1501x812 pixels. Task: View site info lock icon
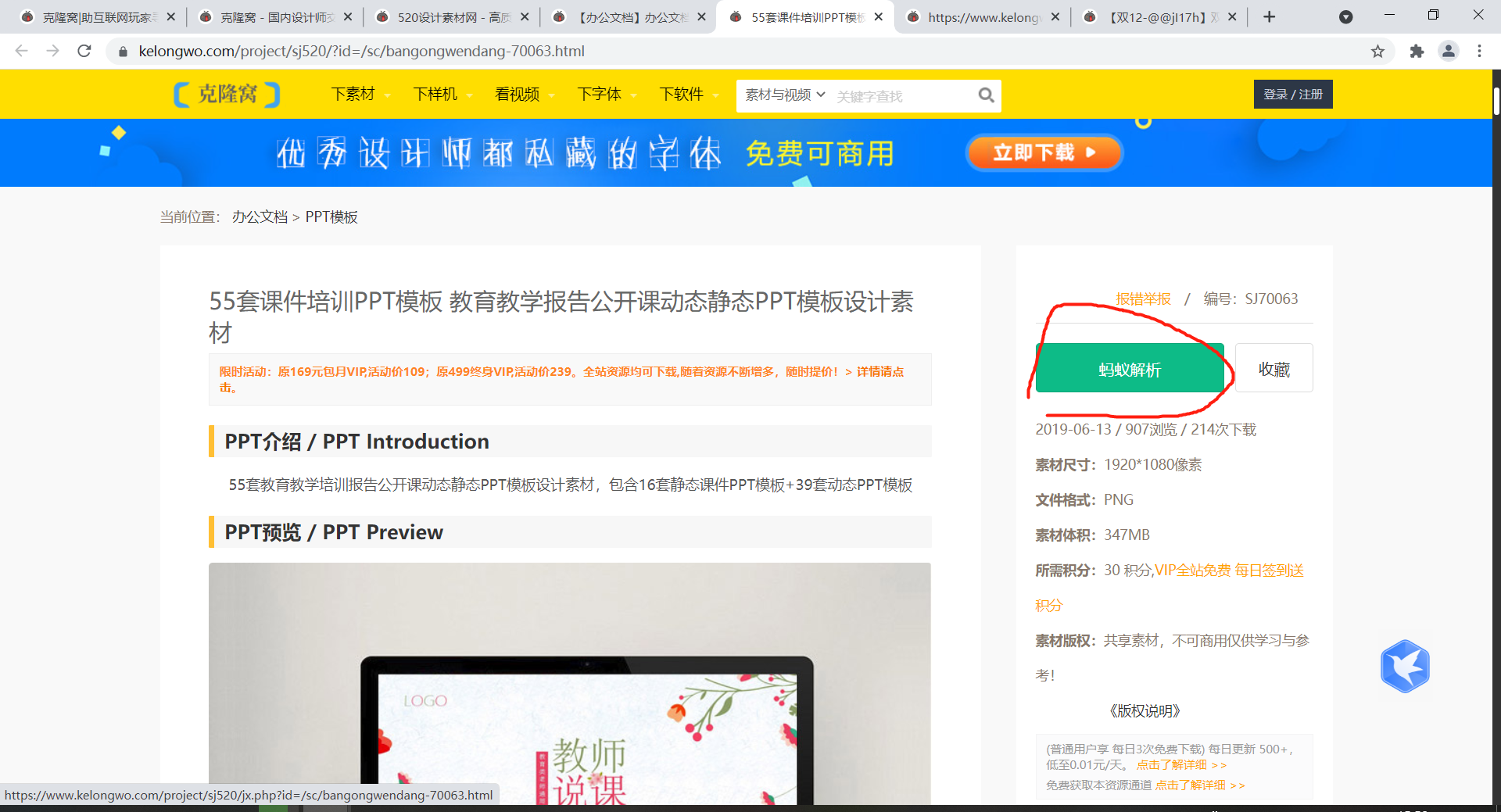[x=122, y=51]
